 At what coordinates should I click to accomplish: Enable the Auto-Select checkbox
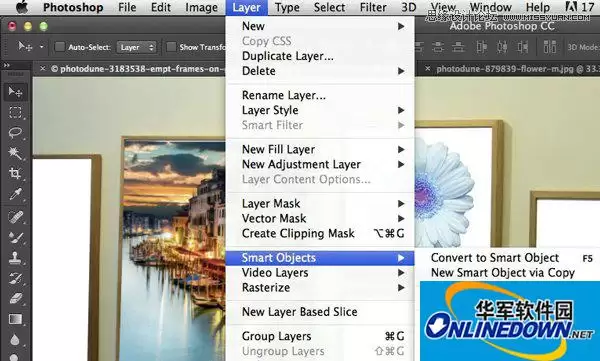pos(59,47)
